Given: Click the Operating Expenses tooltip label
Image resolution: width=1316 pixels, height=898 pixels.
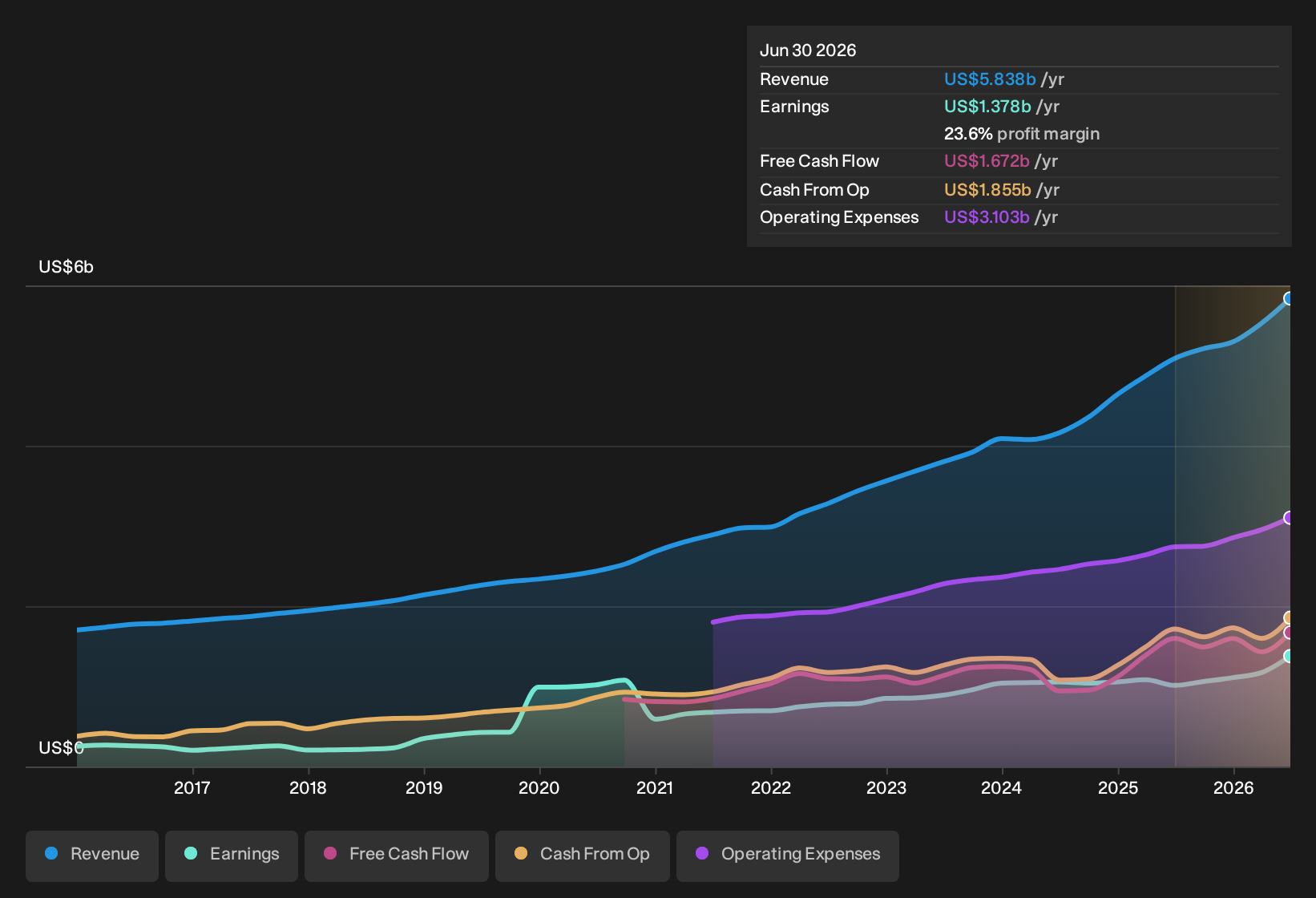Looking at the screenshot, I should 839,217.
